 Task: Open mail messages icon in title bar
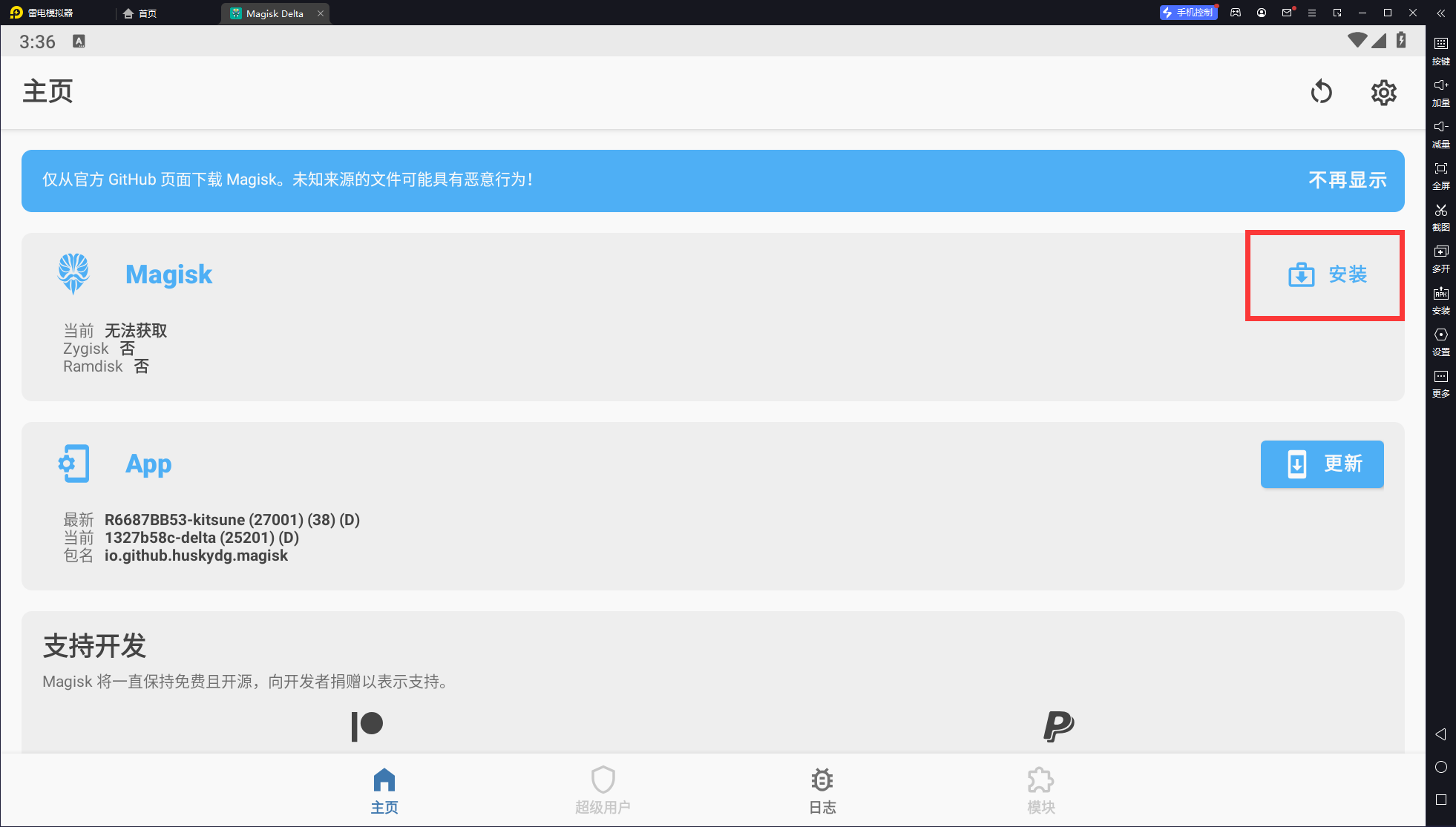coord(1287,13)
